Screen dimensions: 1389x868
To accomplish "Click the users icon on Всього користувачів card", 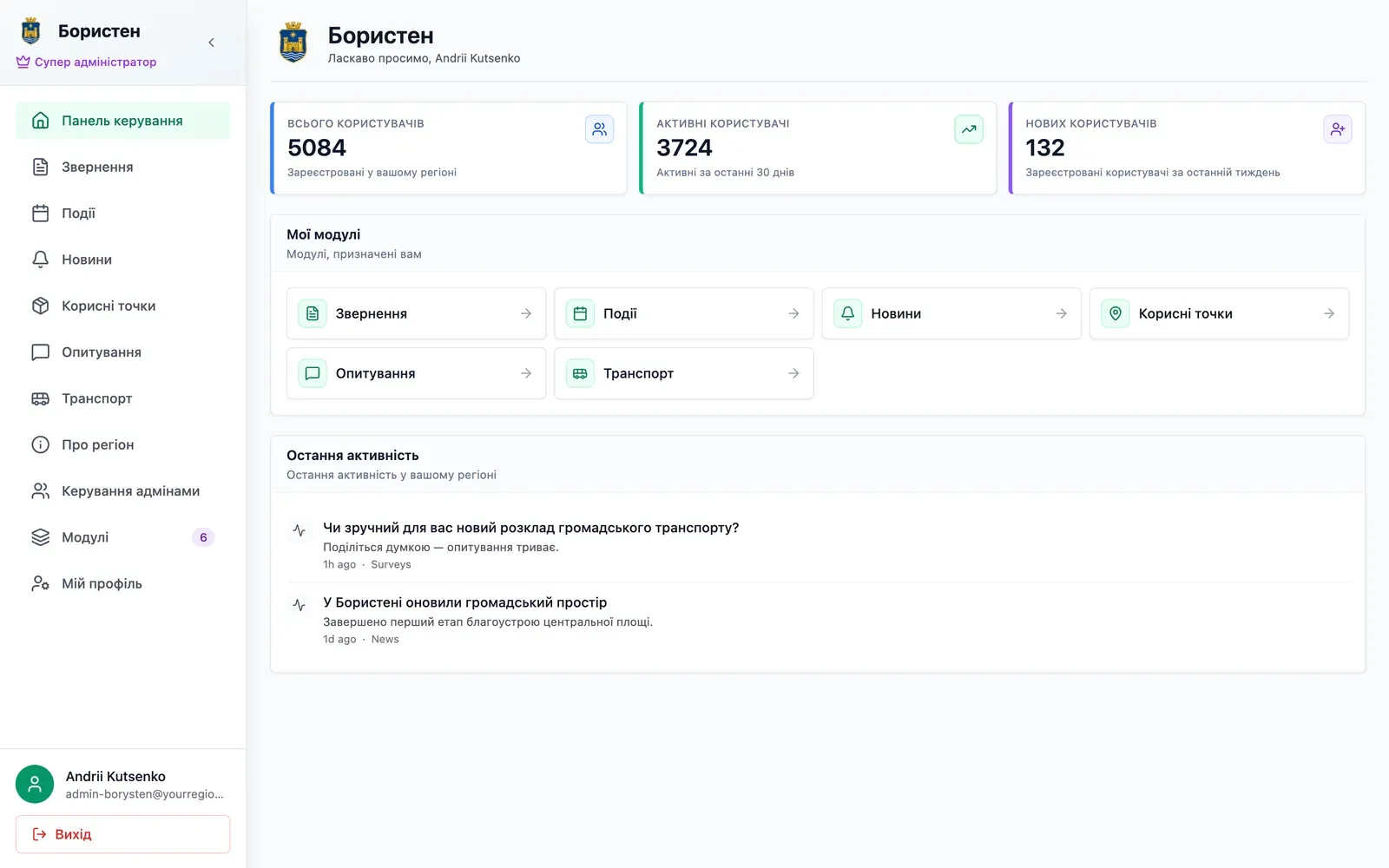I will click(599, 129).
